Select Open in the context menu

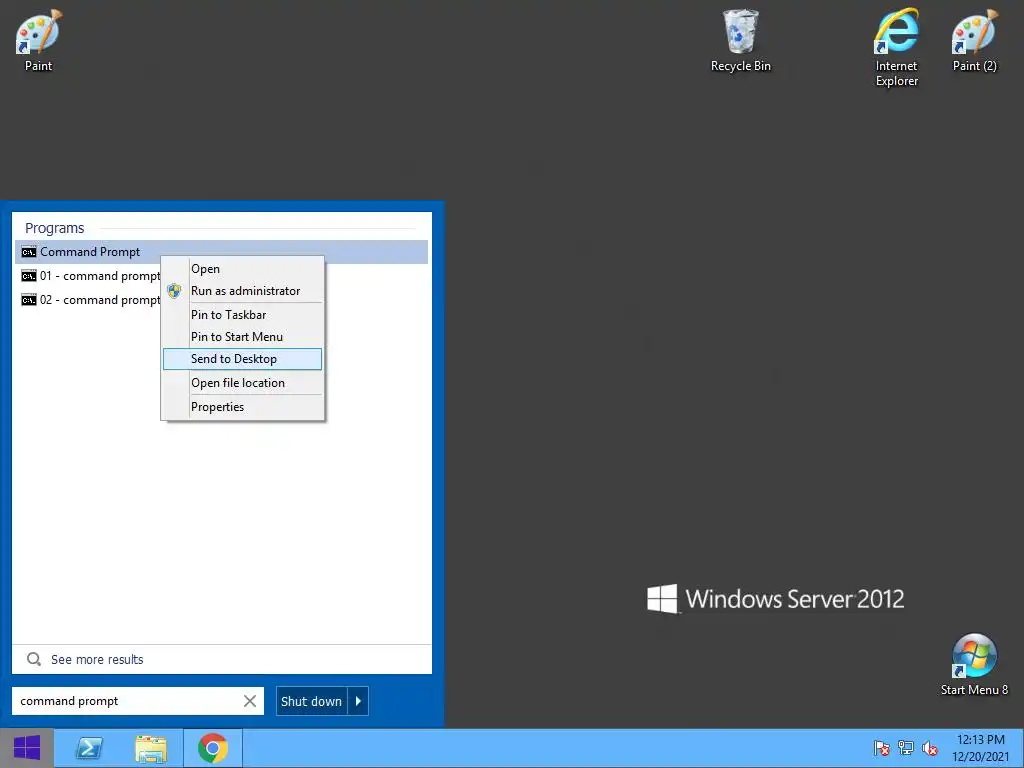point(242,269)
